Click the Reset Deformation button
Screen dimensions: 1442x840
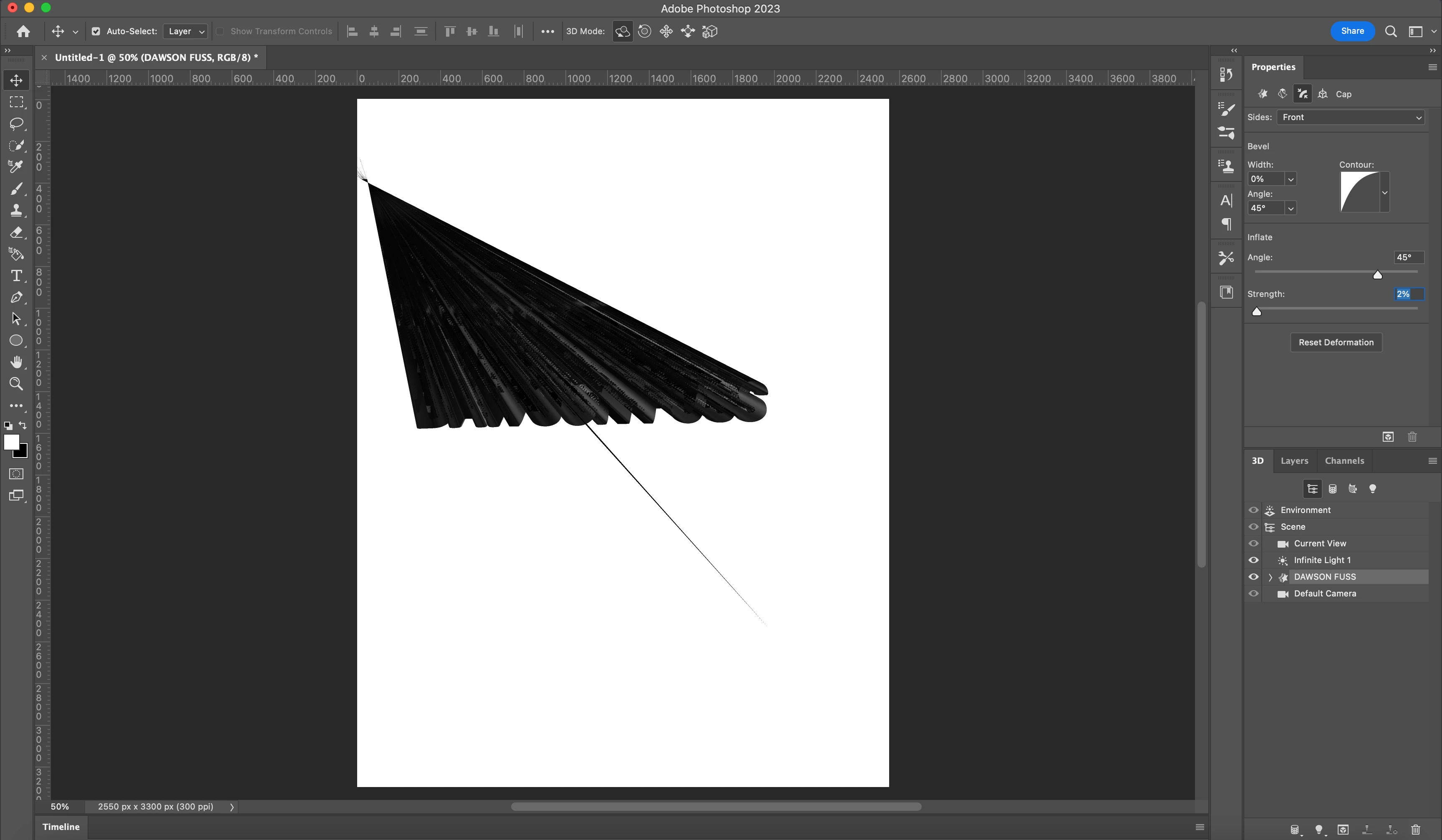(x=1336, y=342)
